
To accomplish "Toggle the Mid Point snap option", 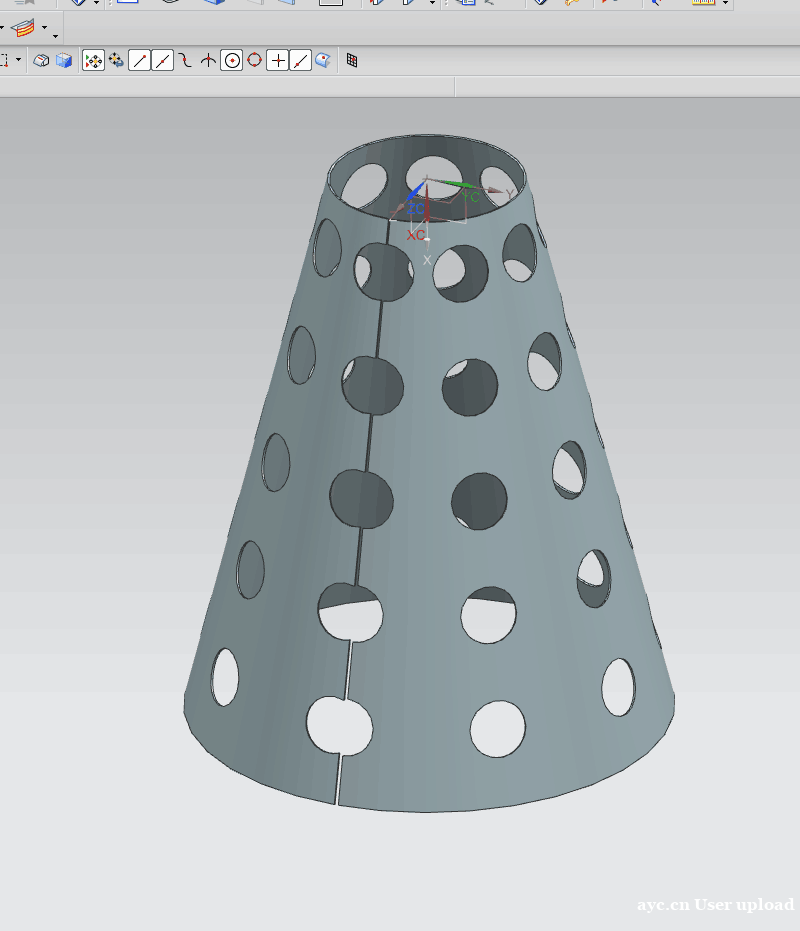I will [x=163, y=61].
